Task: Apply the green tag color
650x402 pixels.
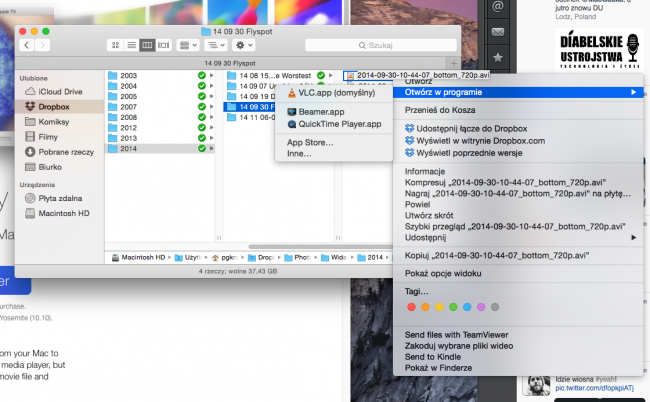Action: point(453,307)
